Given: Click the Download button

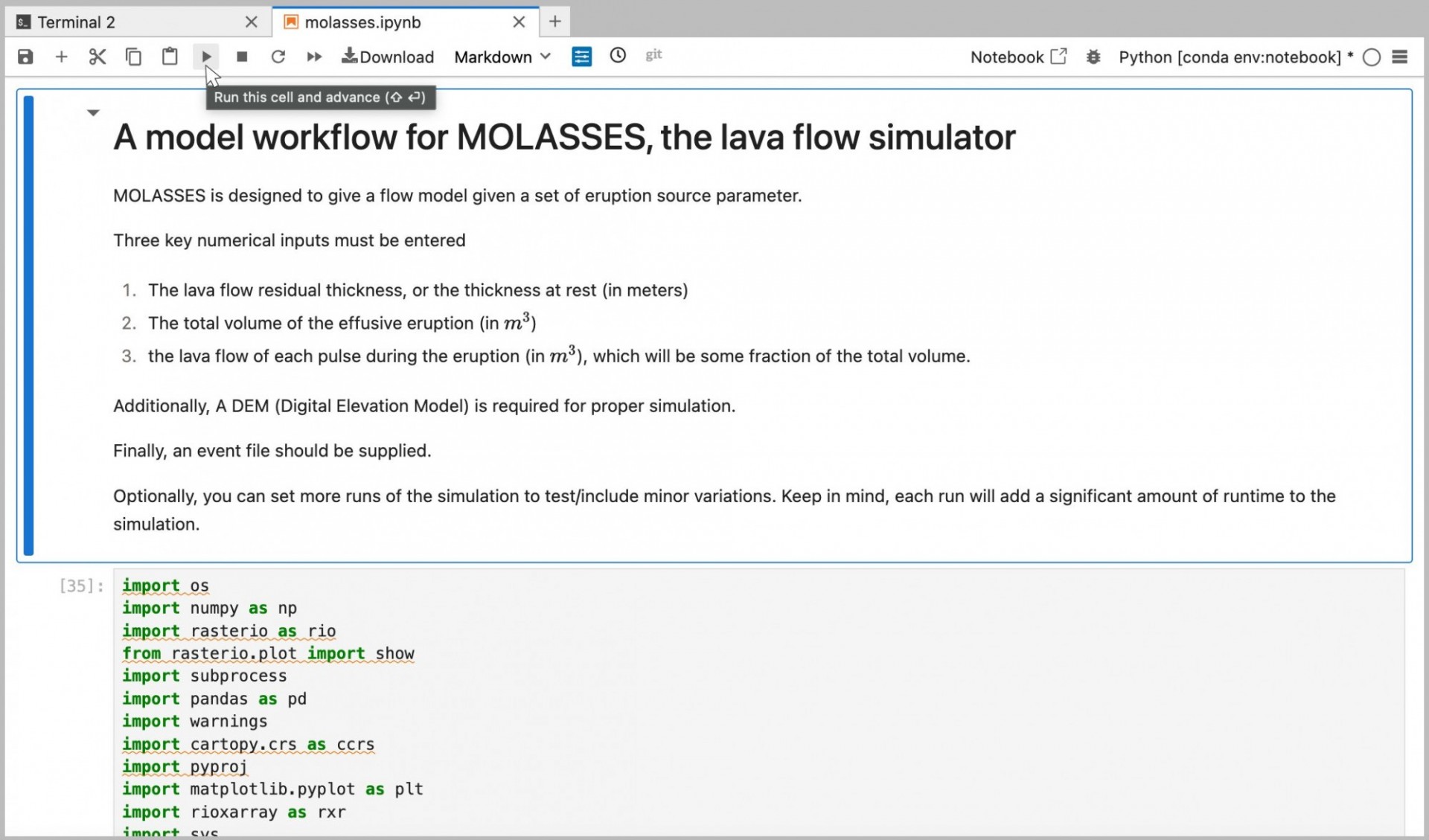Looking at the screenshot, I should coord(388,57).
